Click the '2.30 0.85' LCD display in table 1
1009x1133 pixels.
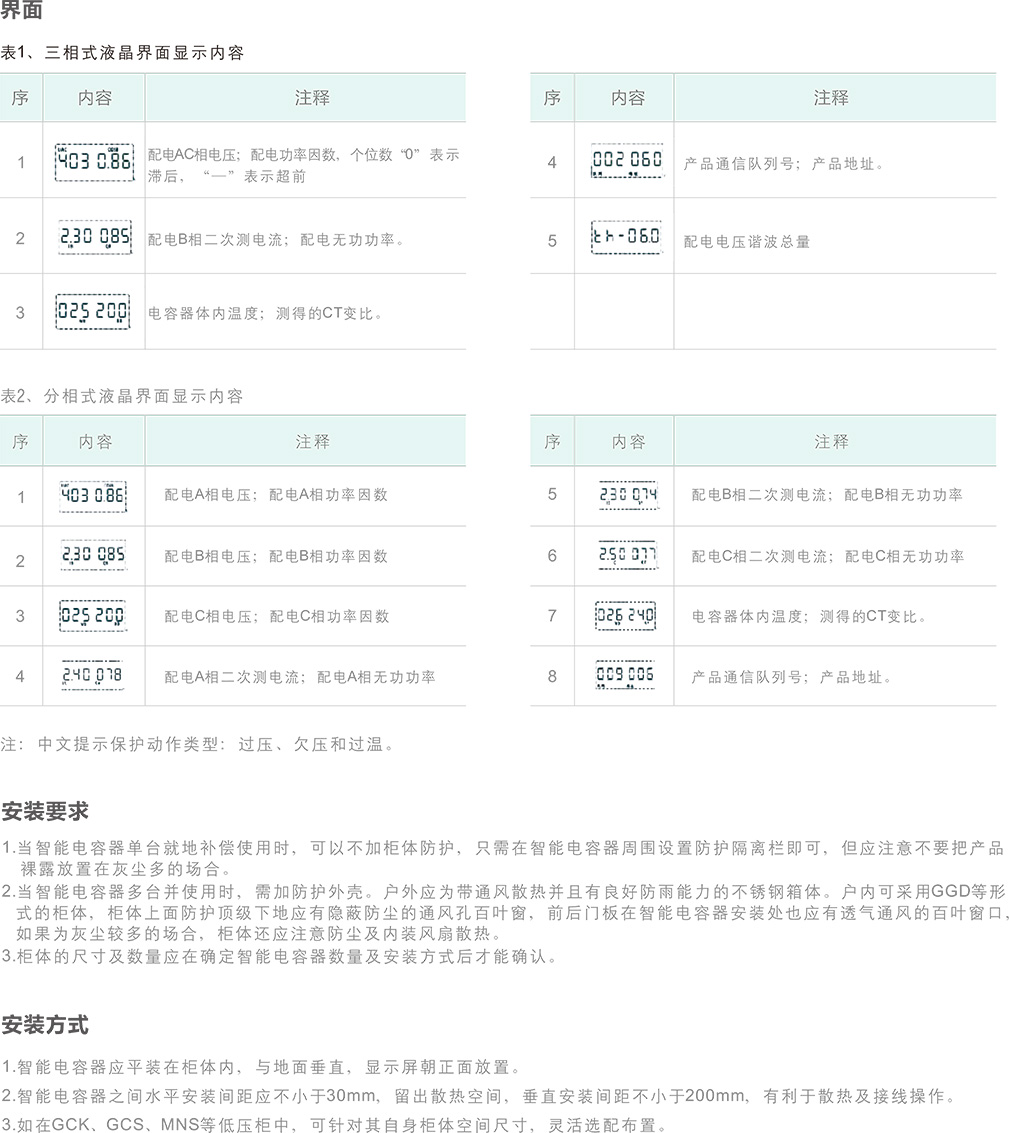[93, 237]
